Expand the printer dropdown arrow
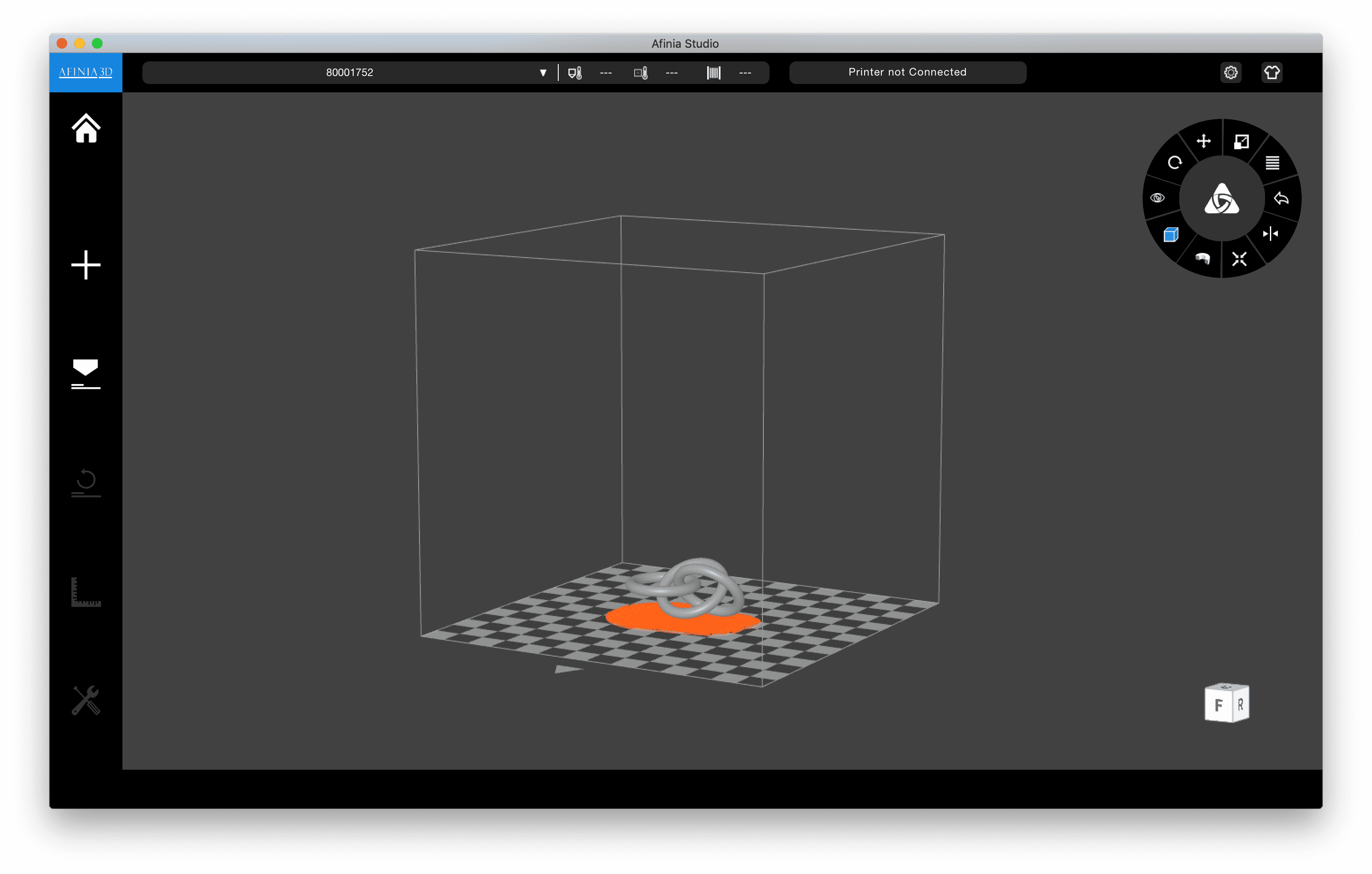 click(542, 73)
